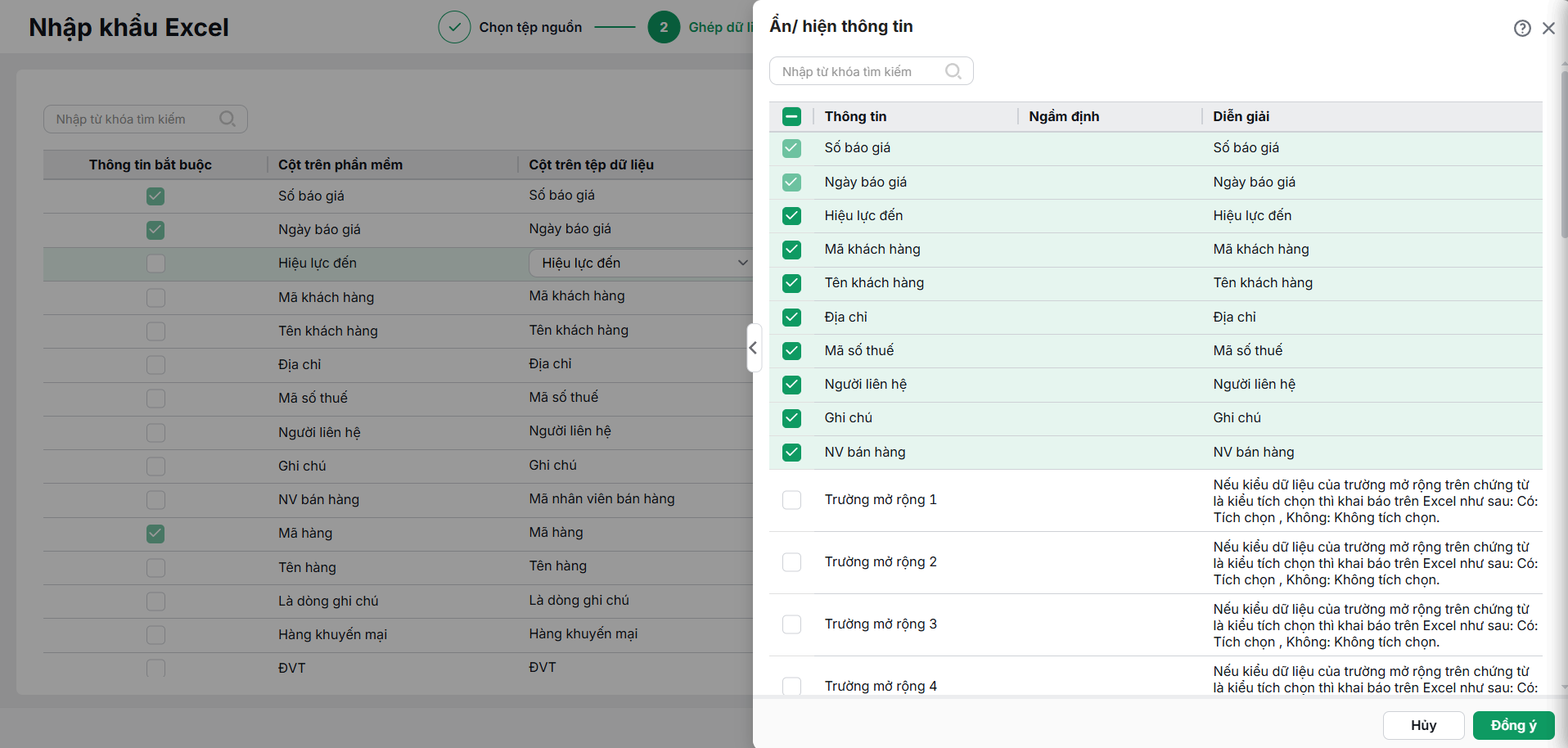The width and height of the screenshot is (1568, 748).
Task: Collapse the side panel with the left chevron handle
Action: coord(754,348)
